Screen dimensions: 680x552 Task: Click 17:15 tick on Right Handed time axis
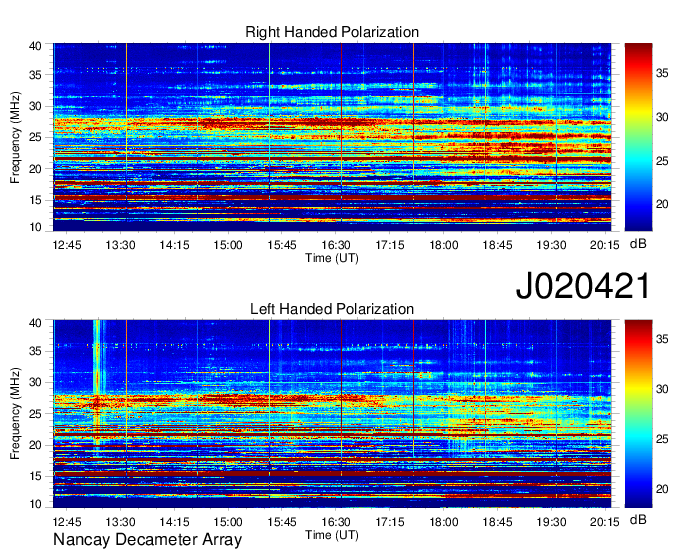tap(390, 245)
